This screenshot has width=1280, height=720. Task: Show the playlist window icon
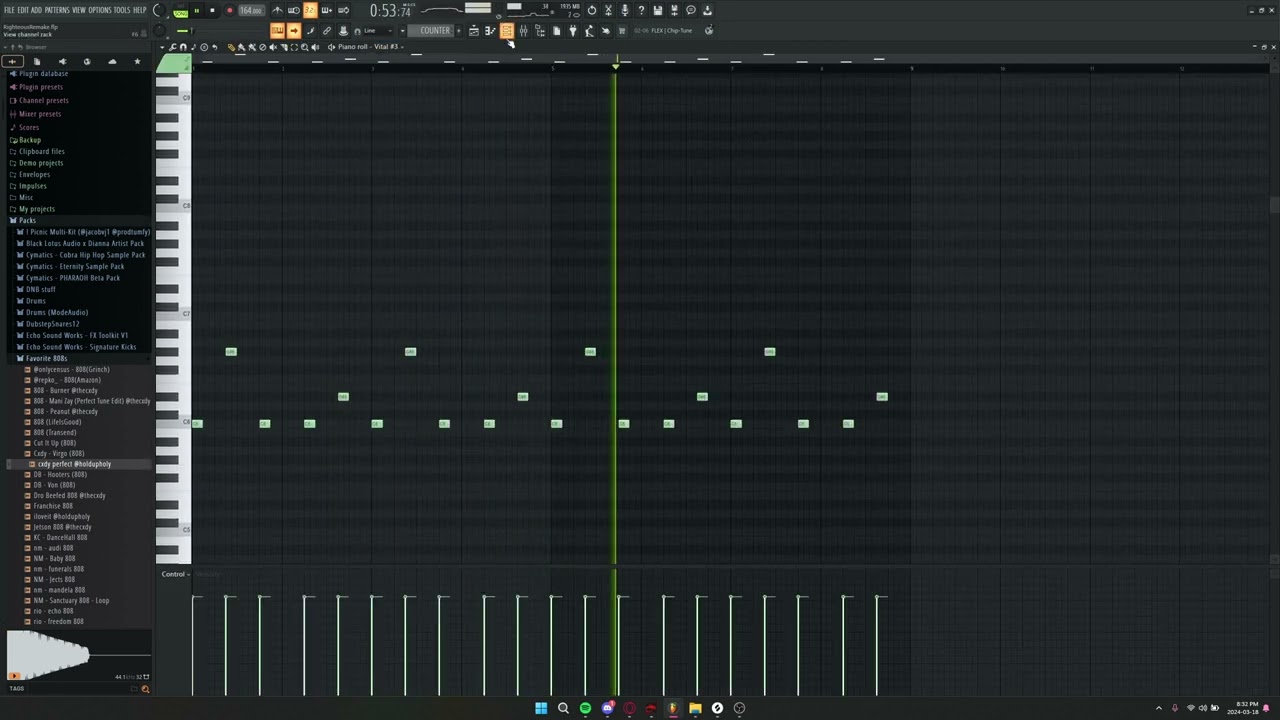[473, 30]
